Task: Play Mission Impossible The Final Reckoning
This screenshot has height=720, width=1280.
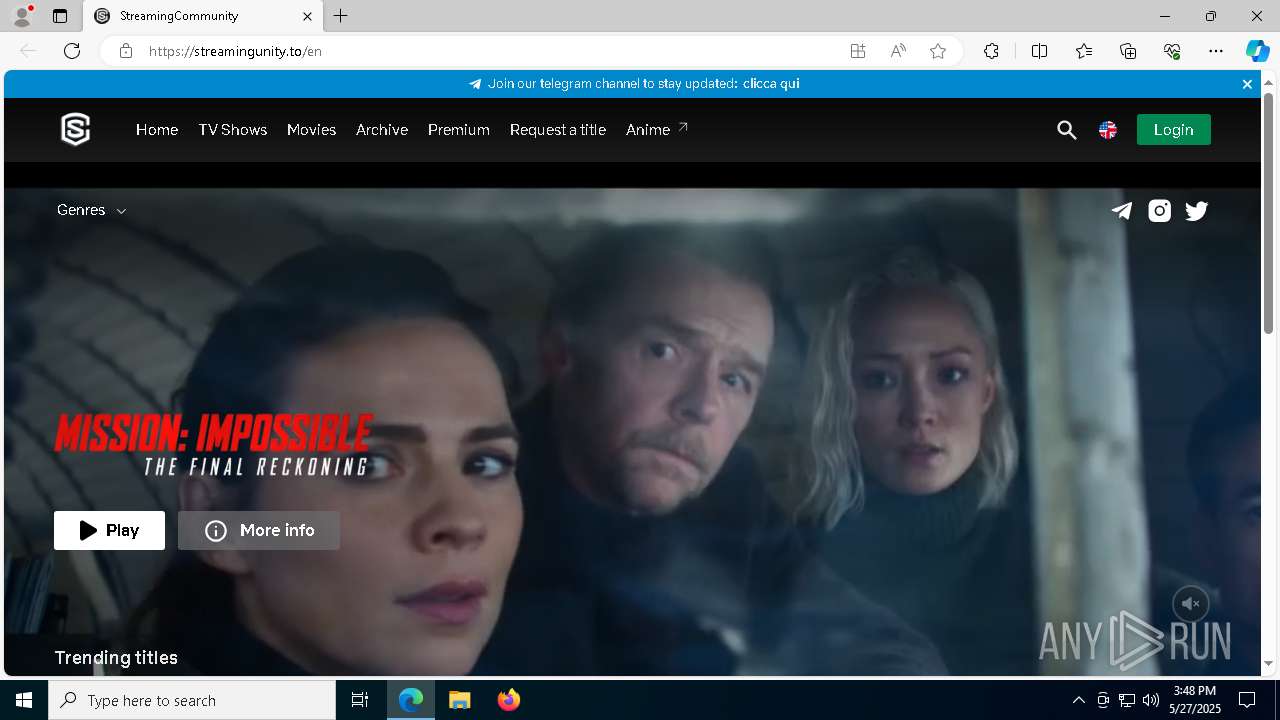Action: 109,530
